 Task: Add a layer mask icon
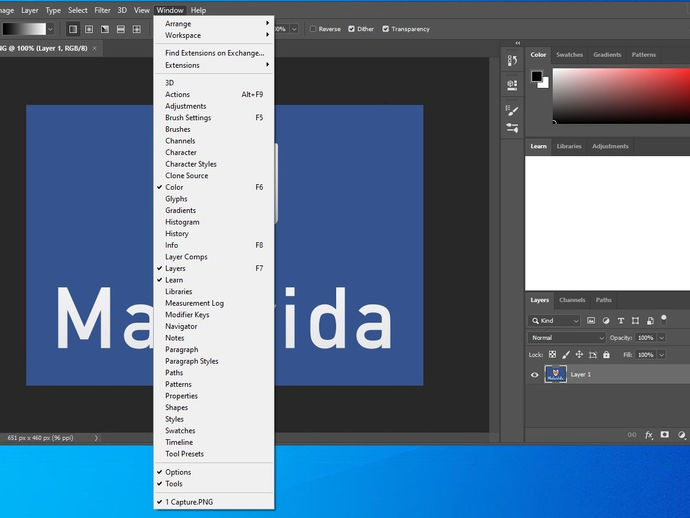pyautogui.click(x=664, y=435)
